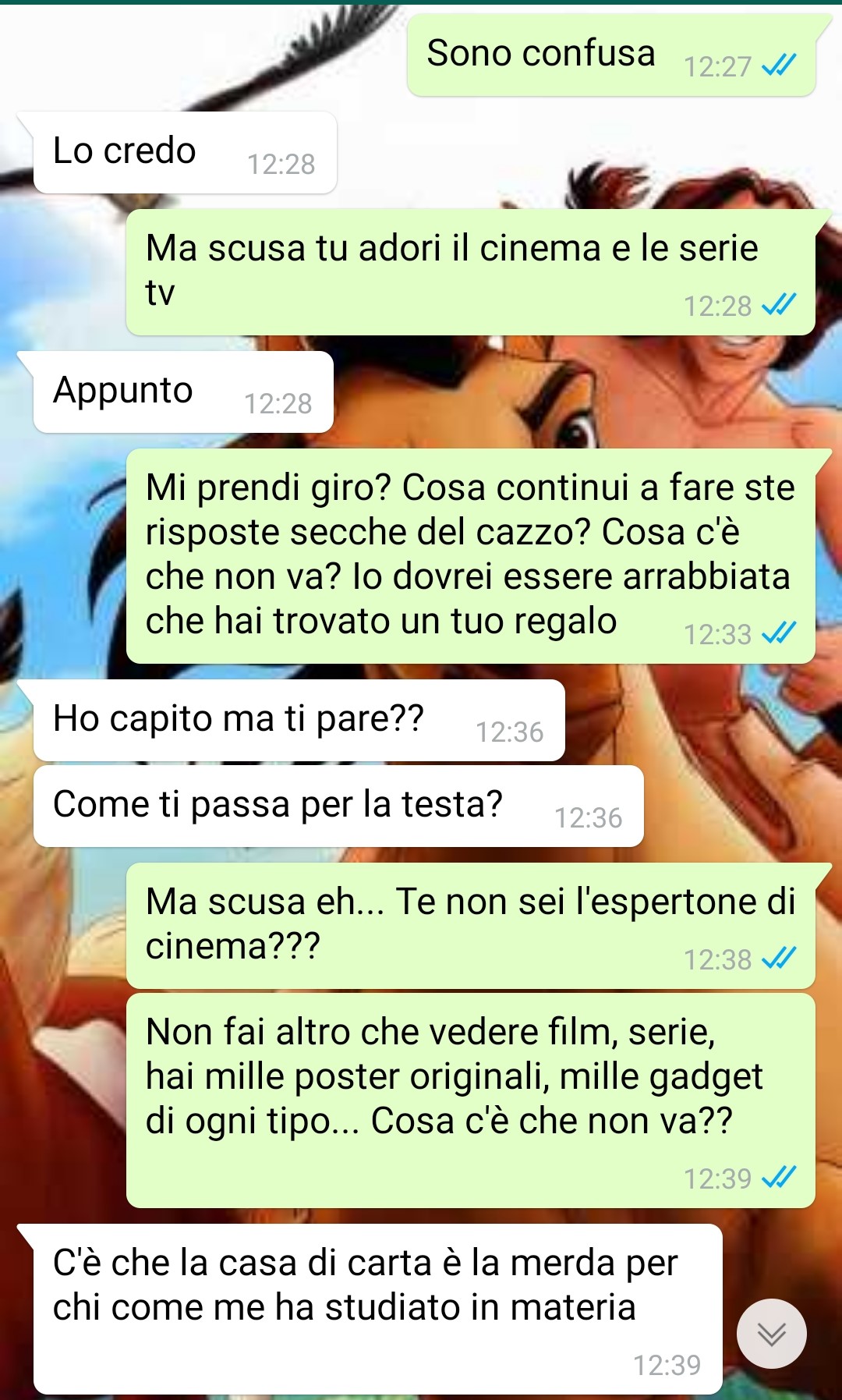Select the 'Appunto' message bubble

pos(182,392)
